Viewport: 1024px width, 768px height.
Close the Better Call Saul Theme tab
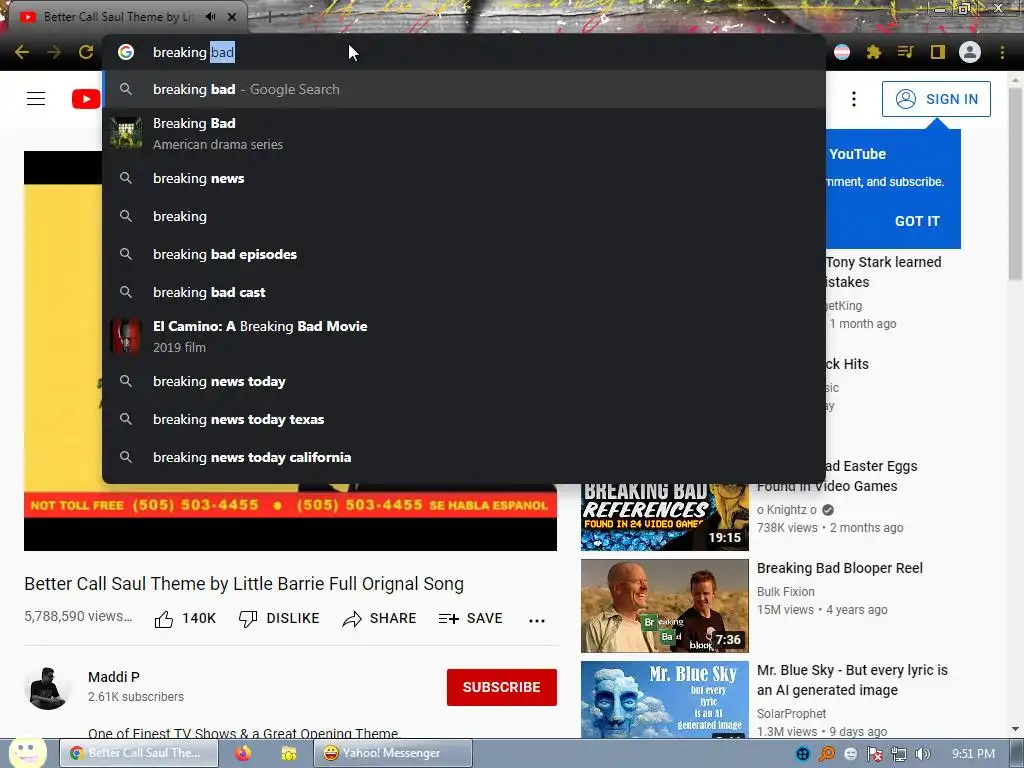pyautogui.click(x=232, y=16)
